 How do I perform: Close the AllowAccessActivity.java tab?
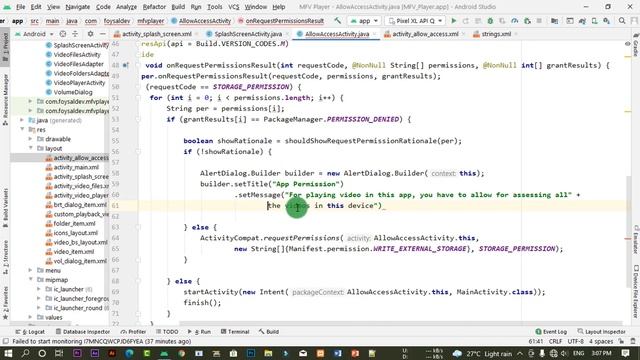pos(374,34)
